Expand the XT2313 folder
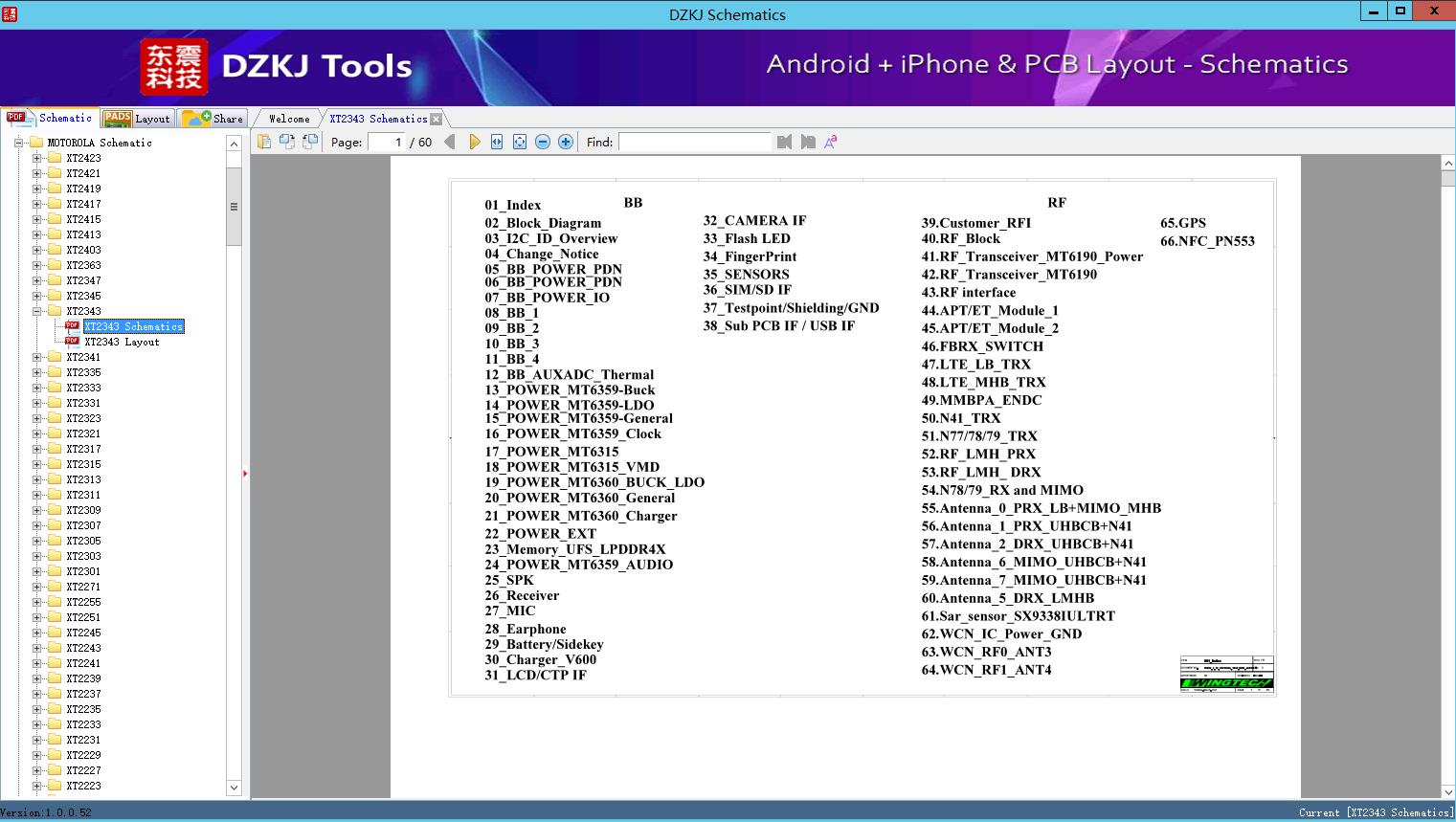Screen dimensions: 1456x822 [x=37, y=479]
